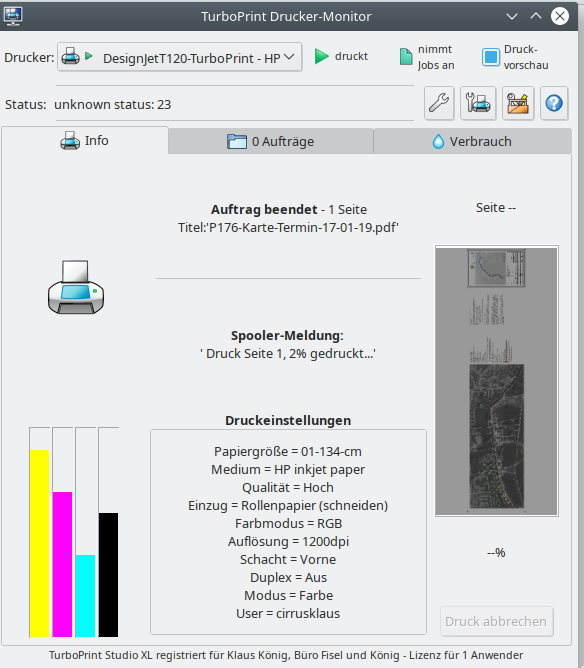Click the 'Seite --' page indicator
The image size is (584, 668).
[496, 207]
